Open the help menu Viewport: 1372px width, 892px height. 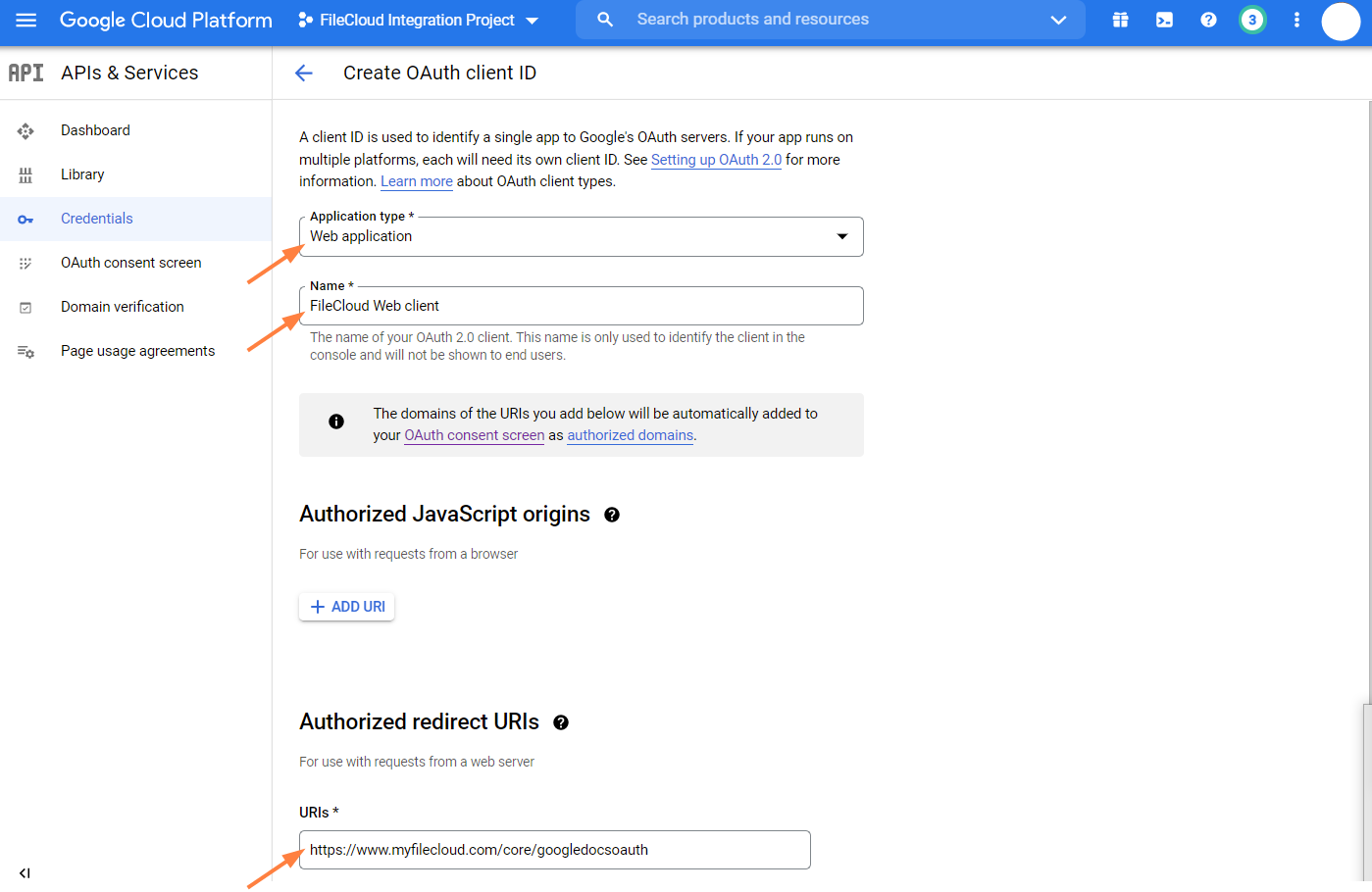click(1208, 20)
